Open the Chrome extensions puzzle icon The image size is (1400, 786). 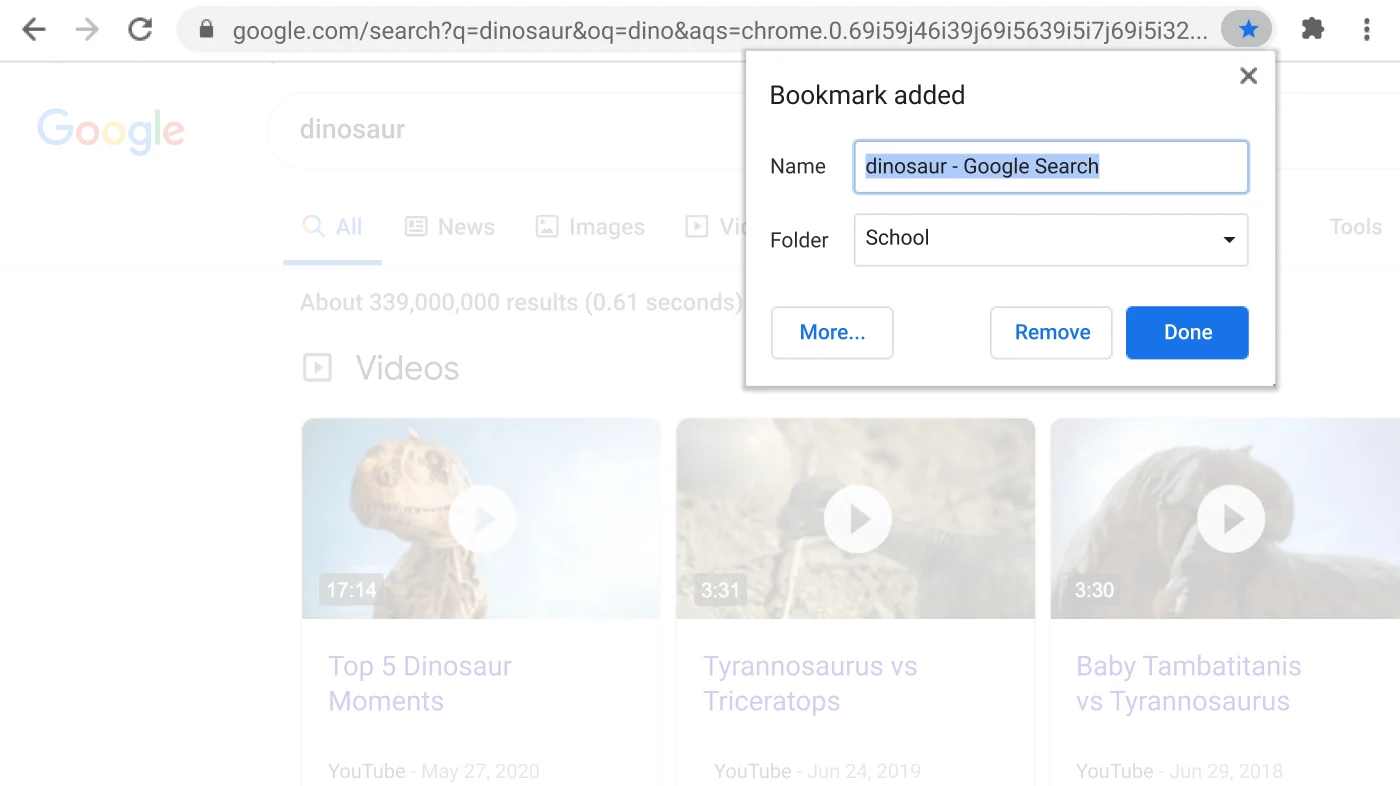[x=1312, y=30]
